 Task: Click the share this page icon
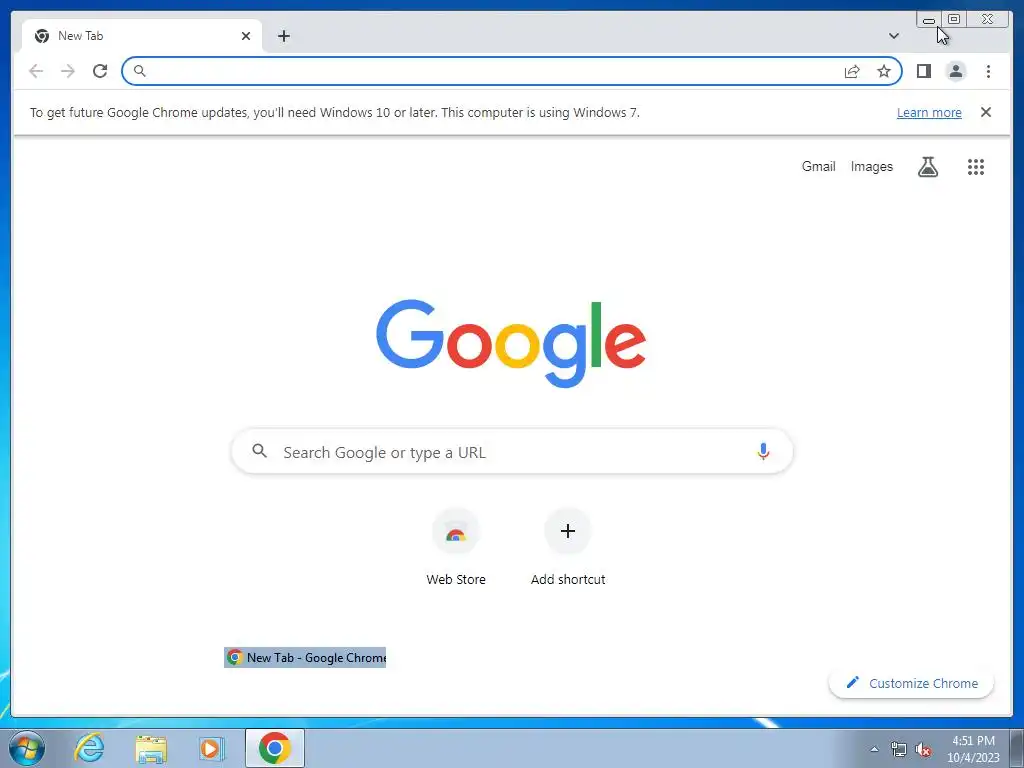click(852, 72)
